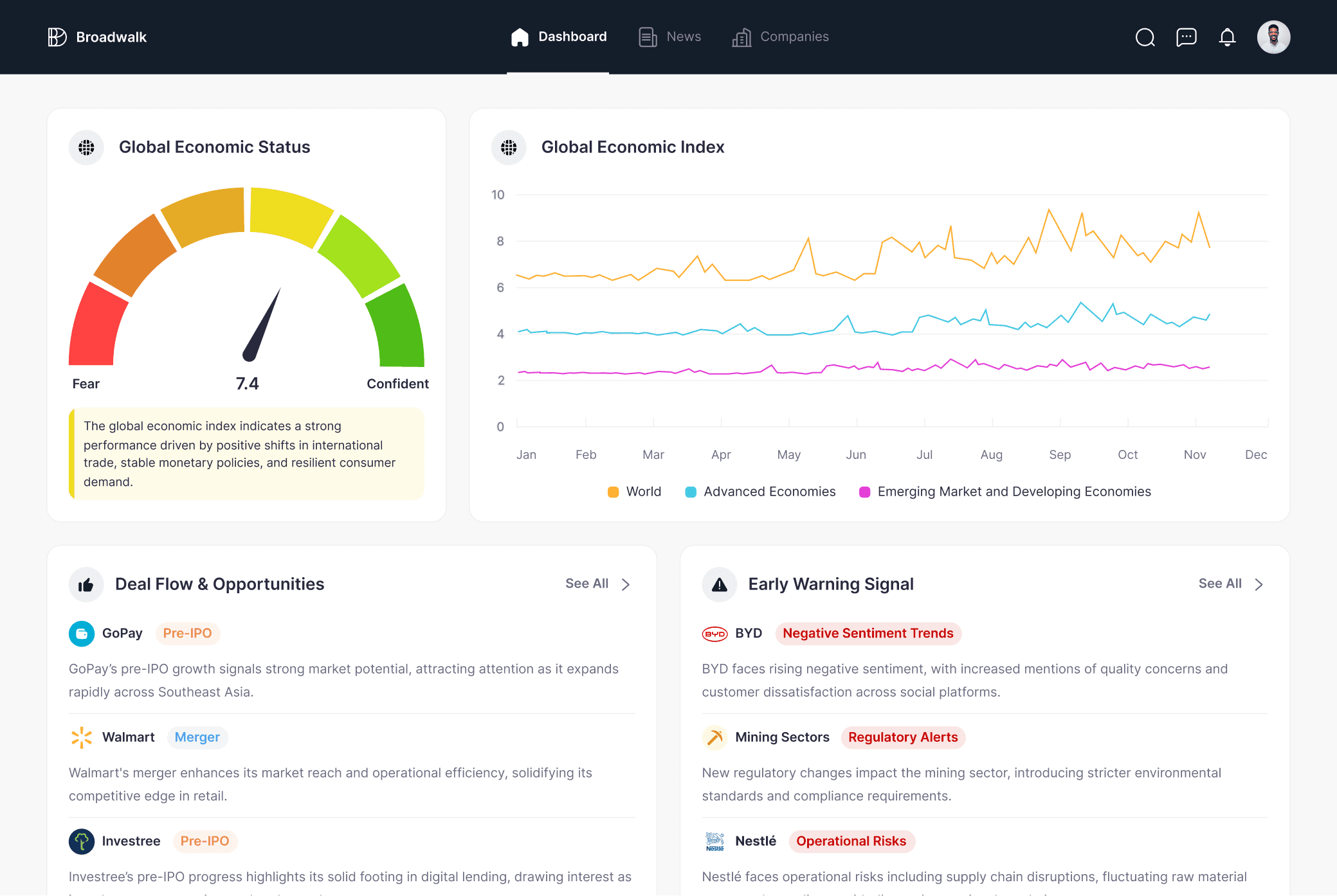Click the globe icon beside Global Economic Index

pyautogui.click(x=509, y=147)
